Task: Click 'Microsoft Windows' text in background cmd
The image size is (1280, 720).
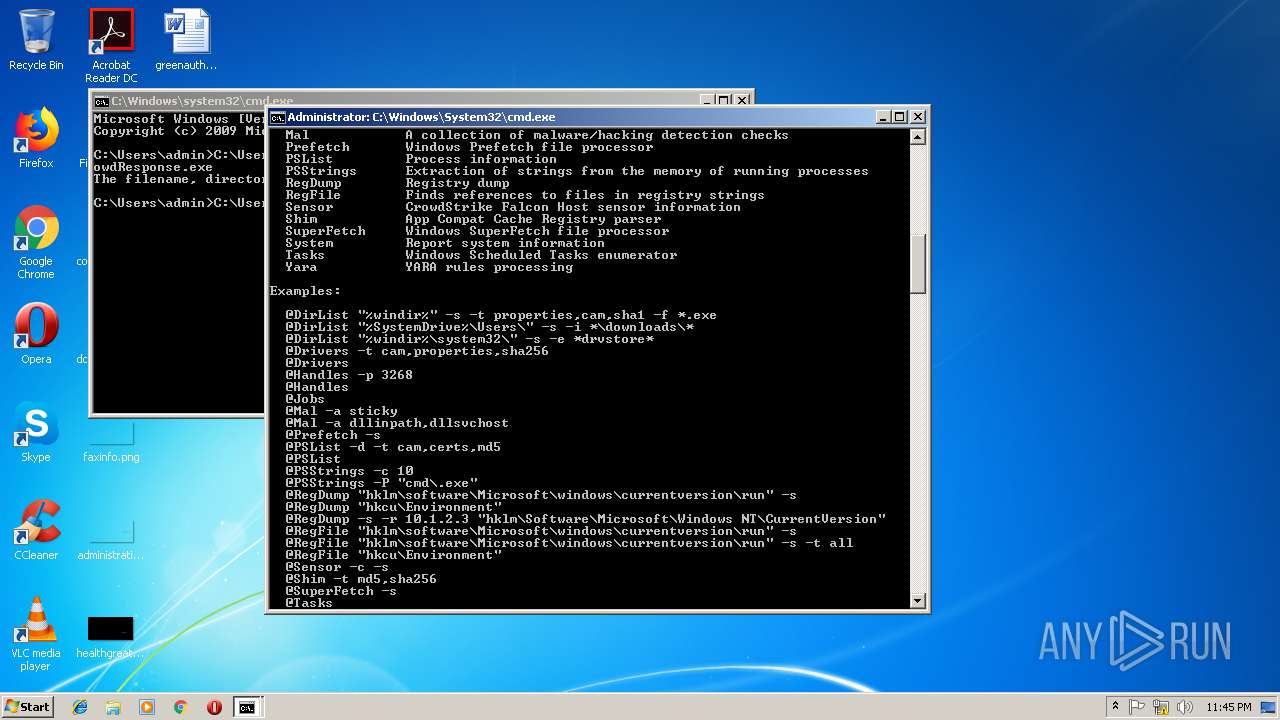Action: pos(161,119)
